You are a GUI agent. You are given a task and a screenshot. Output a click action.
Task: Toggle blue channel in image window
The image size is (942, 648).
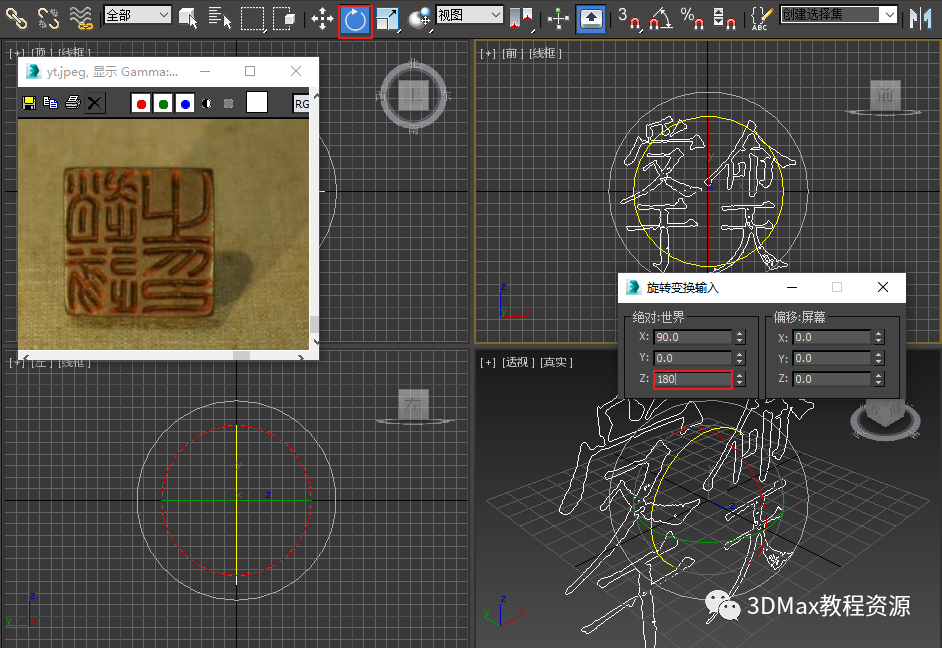point(185,104)
